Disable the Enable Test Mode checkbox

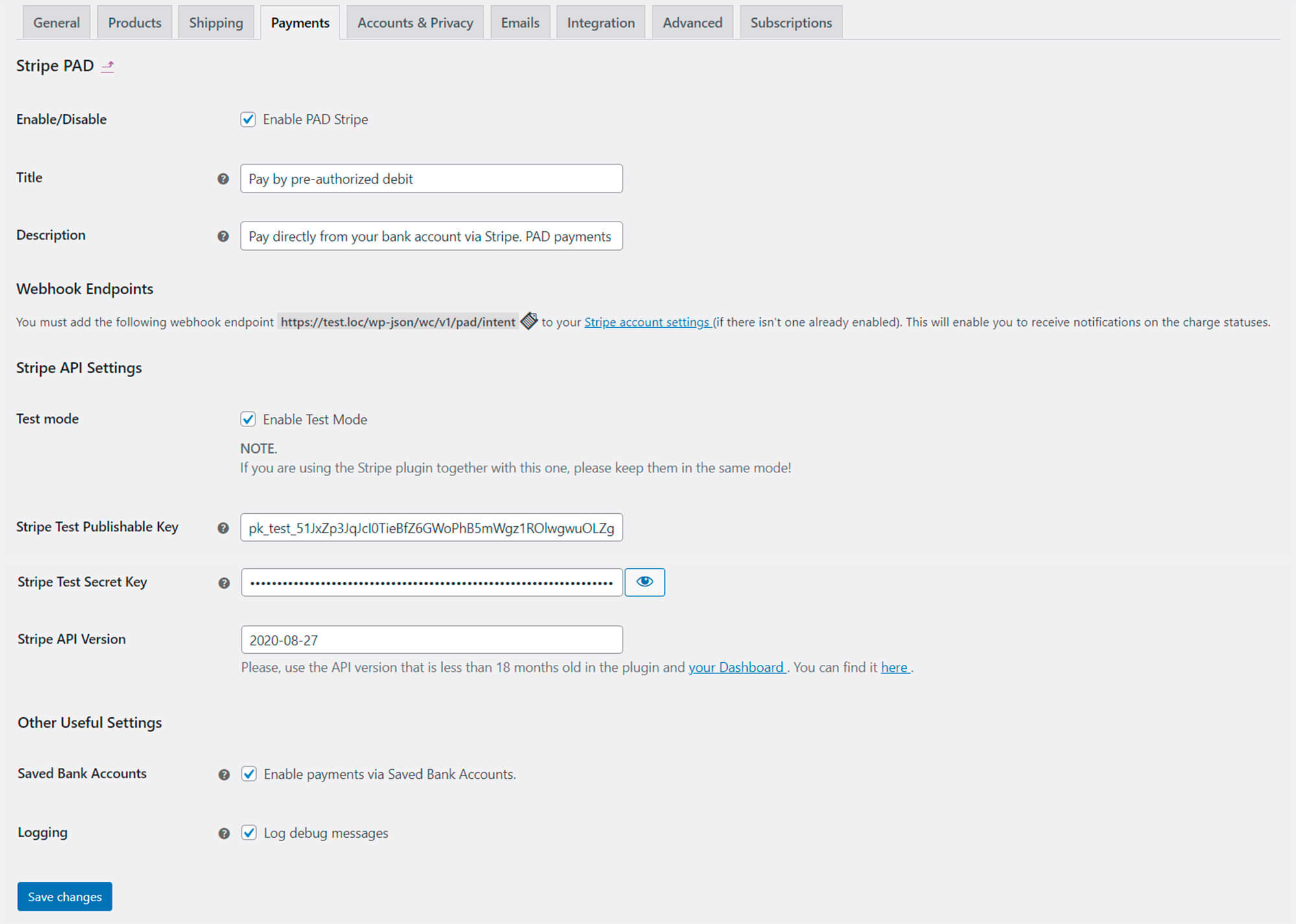pos(248,419)
